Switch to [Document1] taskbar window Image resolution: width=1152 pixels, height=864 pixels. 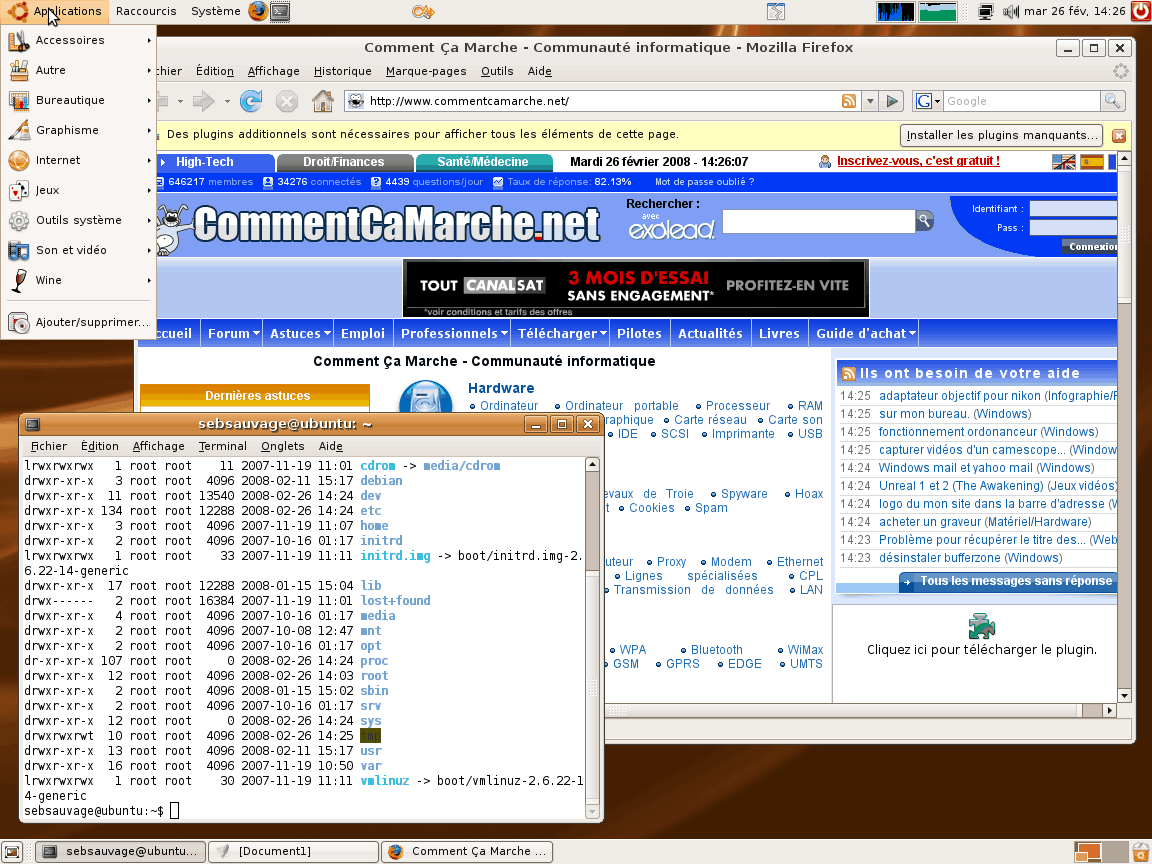click(294, 852)
